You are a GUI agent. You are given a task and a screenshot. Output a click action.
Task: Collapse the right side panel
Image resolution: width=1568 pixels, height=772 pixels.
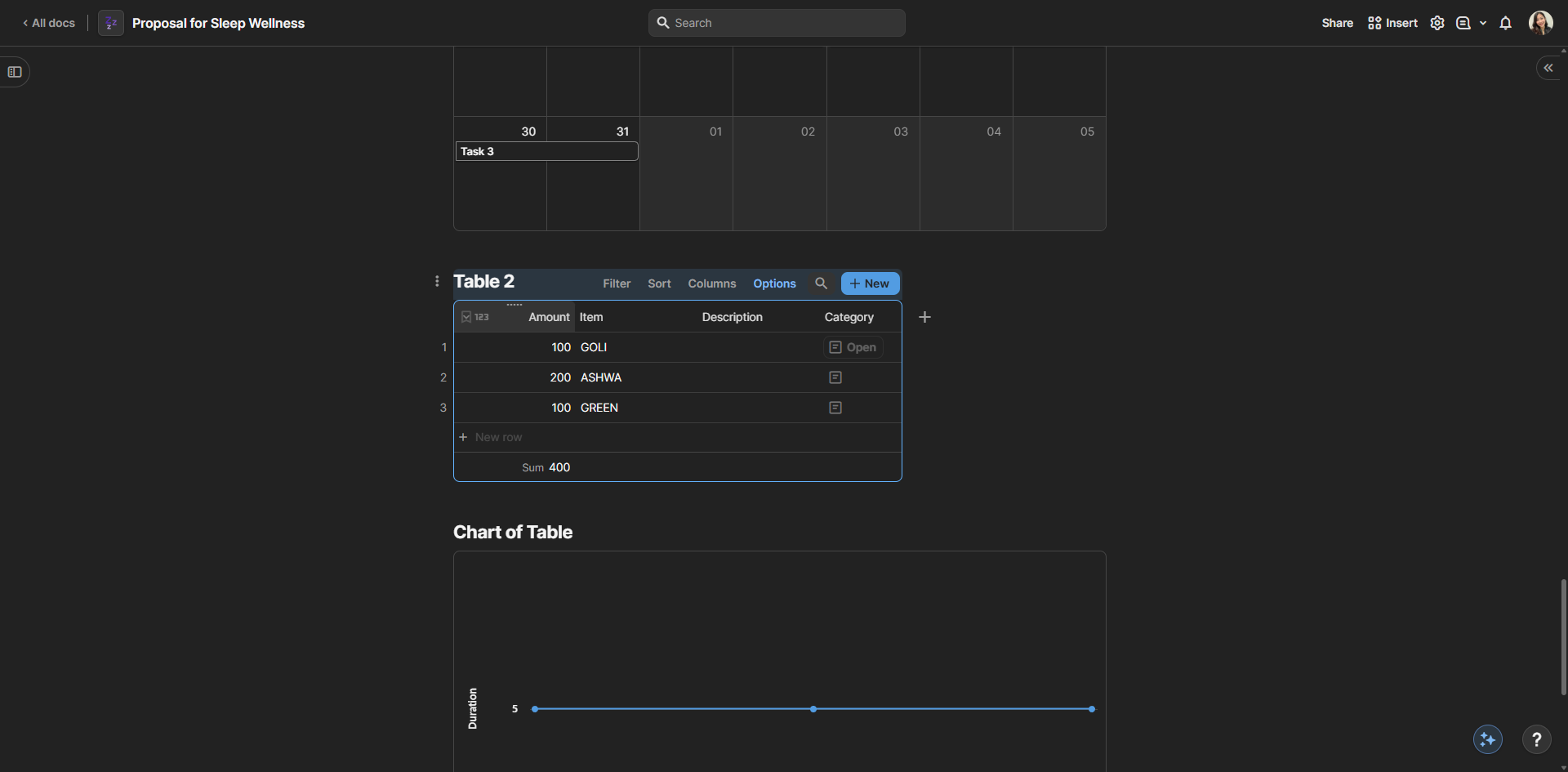coord(1548,68)
